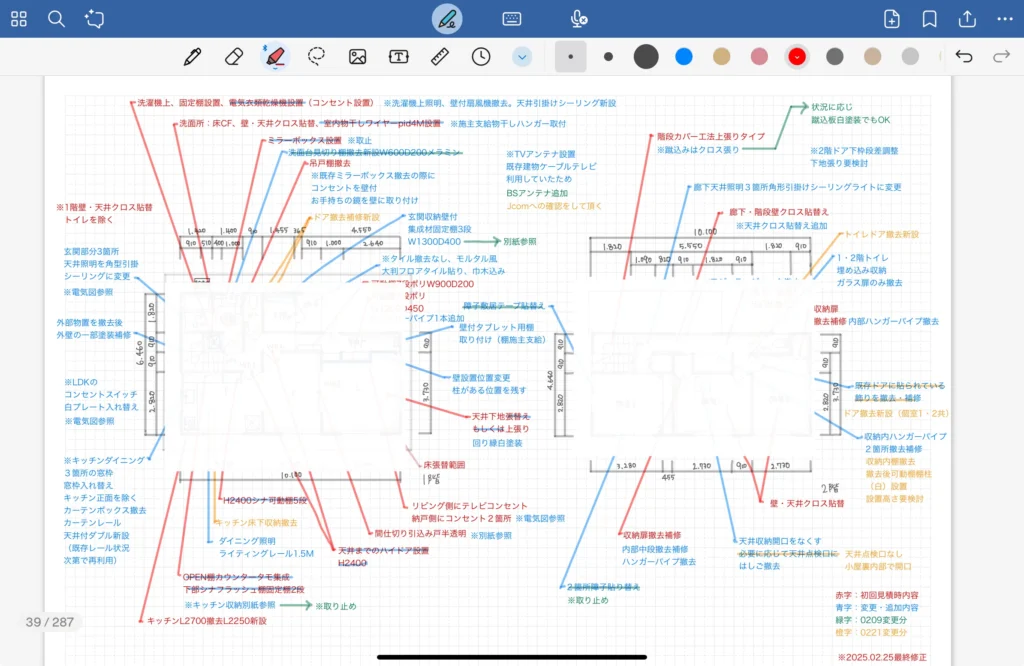Tap the page indicator 39 / 287
1024x666 pixels.
pyautogui.click(x=51, y=622)
